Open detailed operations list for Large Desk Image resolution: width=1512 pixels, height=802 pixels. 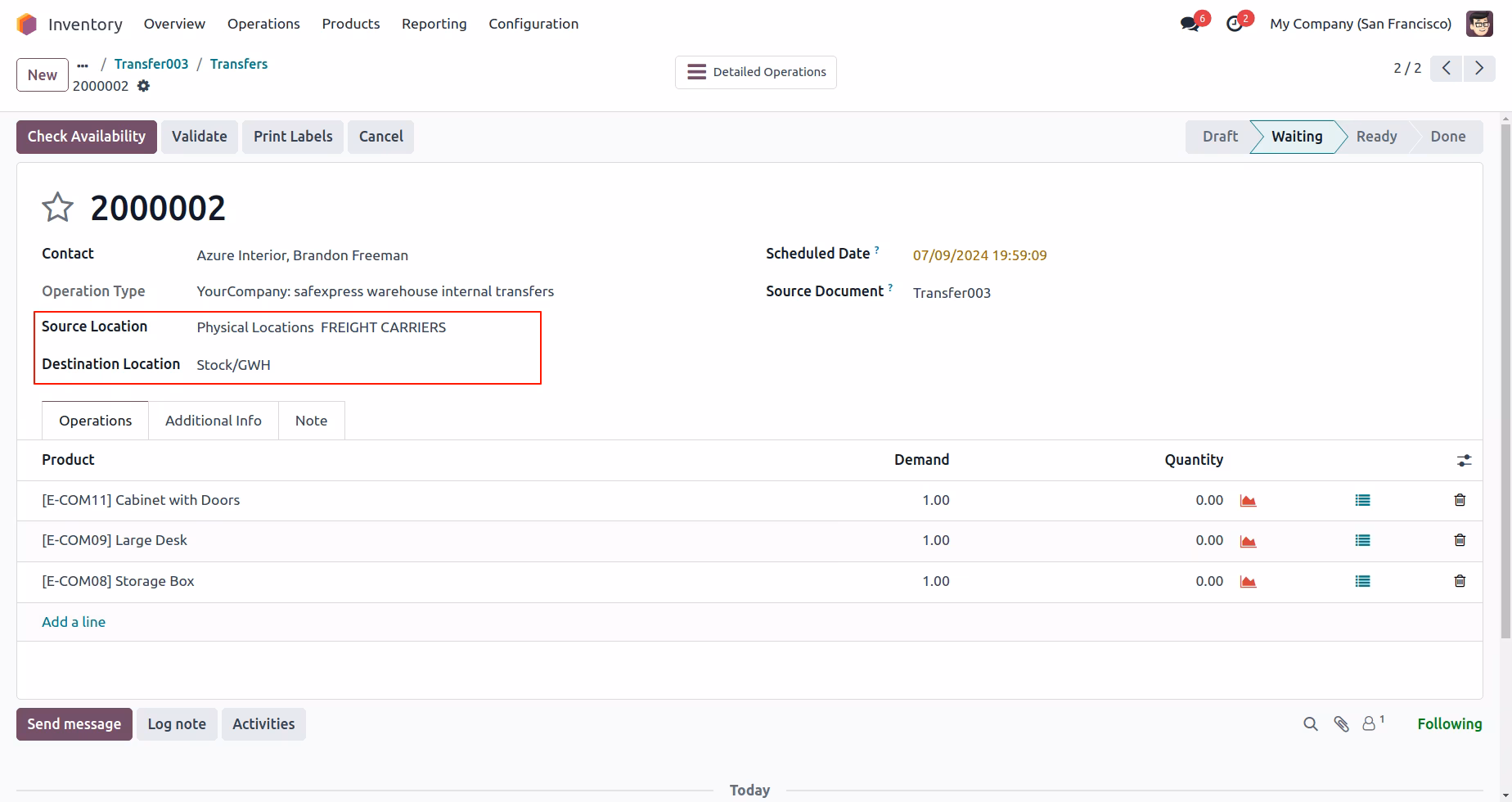pyautogui.click(x=1362, y=540)
